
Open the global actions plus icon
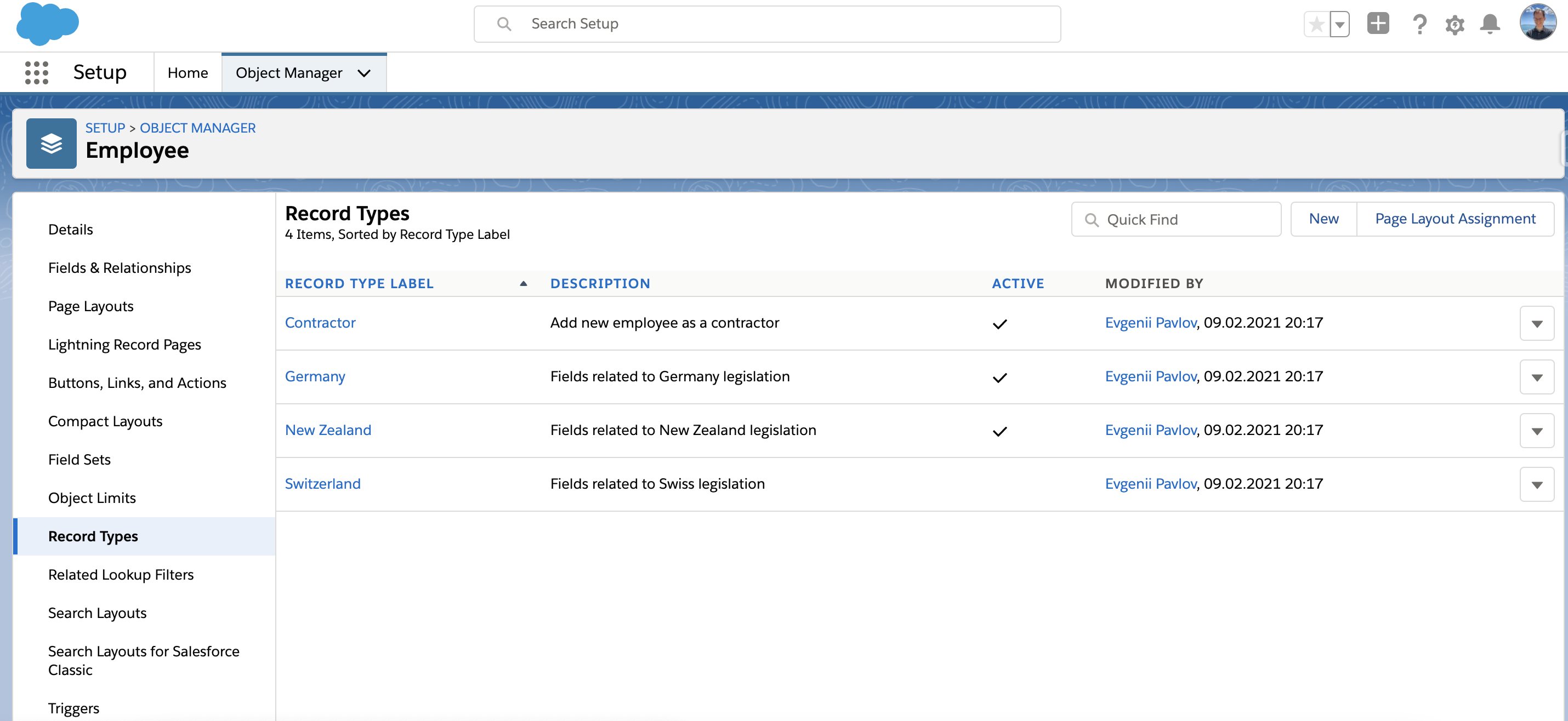[x=1378, y=24]
